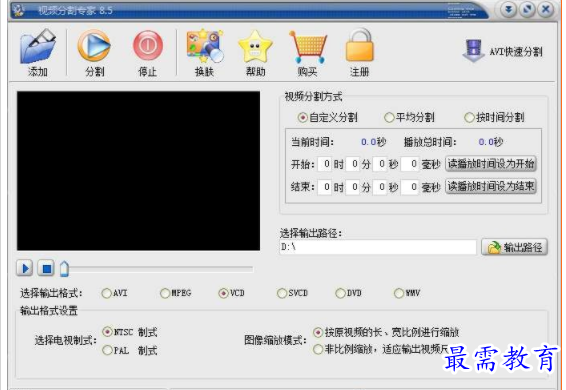Open 帮助 star help icon

pos(255,47)
